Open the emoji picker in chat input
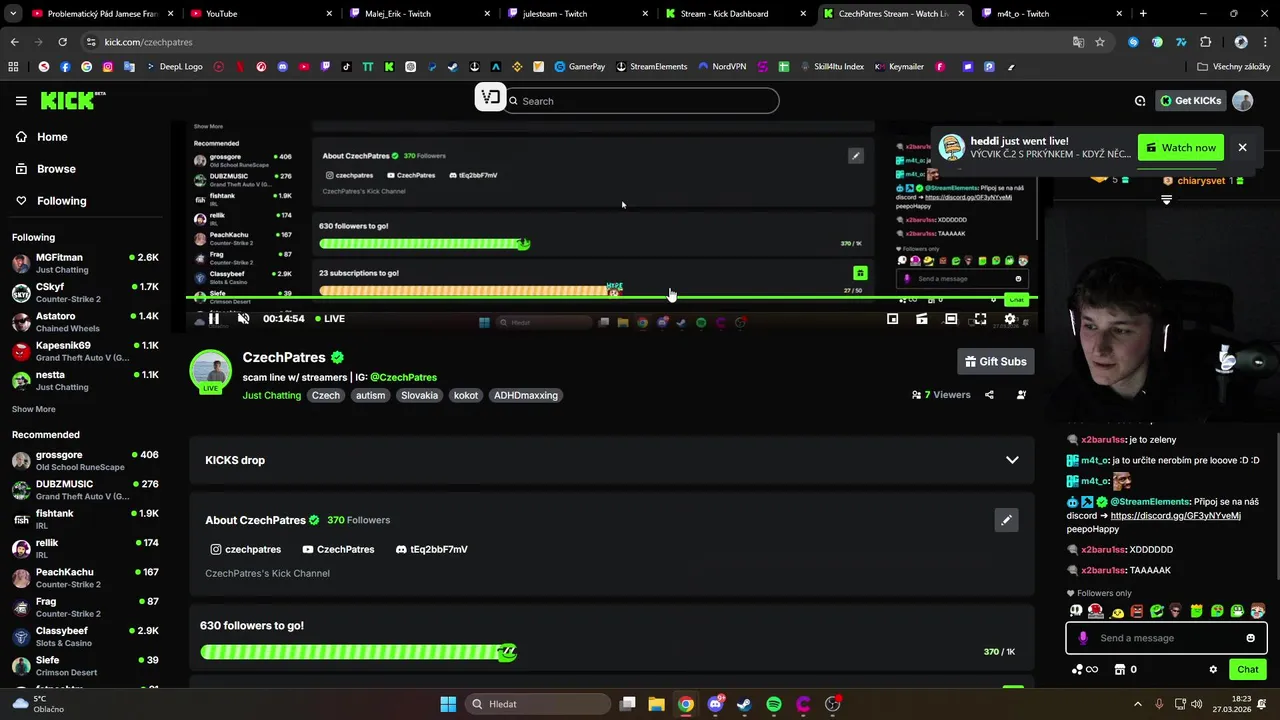 pos(1250,638)
